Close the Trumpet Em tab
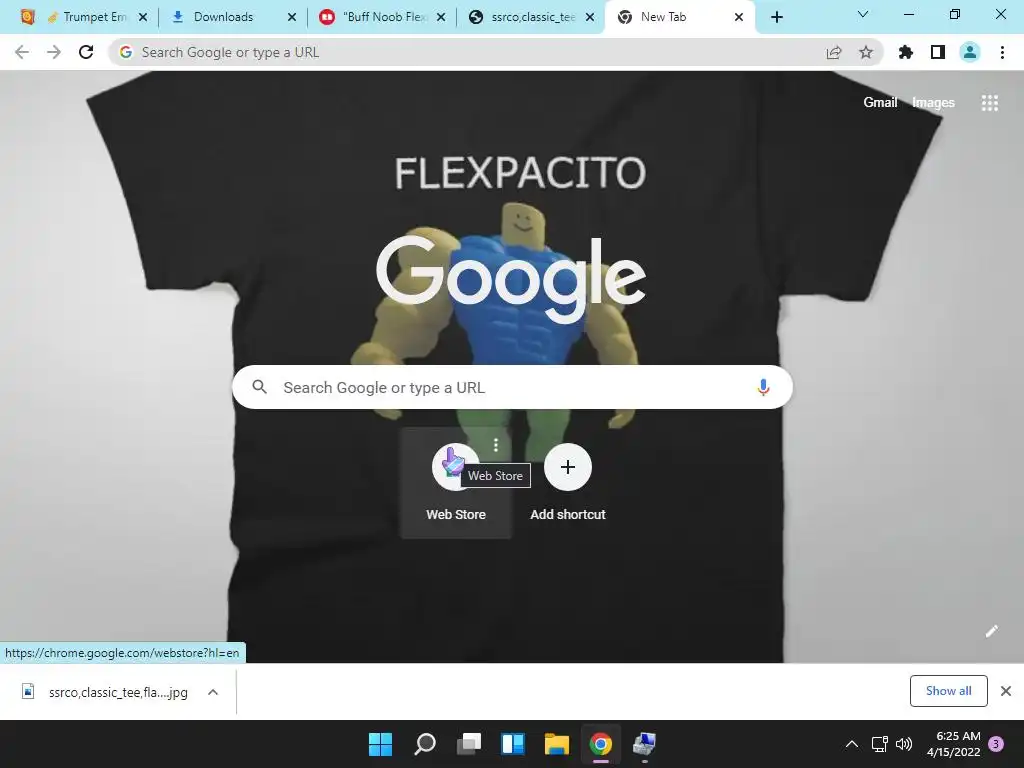This screenshot has height=768, width=1024. [x=143, y=17]
